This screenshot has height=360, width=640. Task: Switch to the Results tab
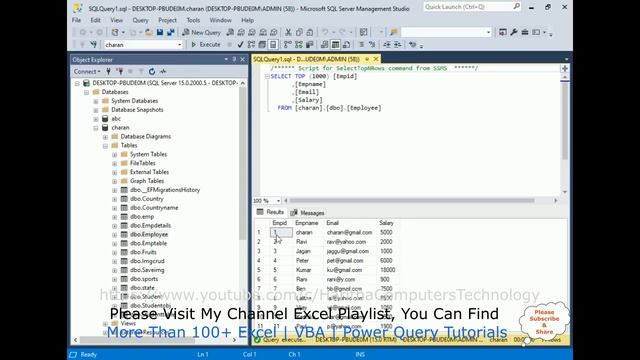(x=270, y=212)
